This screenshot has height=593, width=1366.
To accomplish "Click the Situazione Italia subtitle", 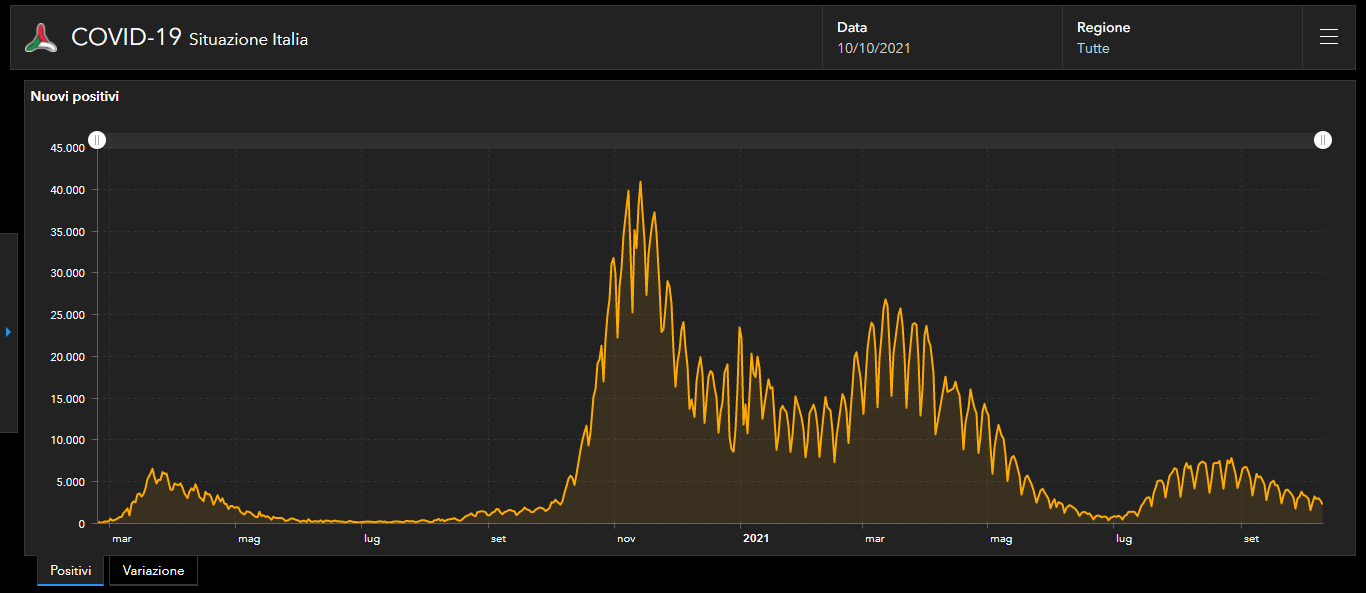I will [x=248, y=40].
